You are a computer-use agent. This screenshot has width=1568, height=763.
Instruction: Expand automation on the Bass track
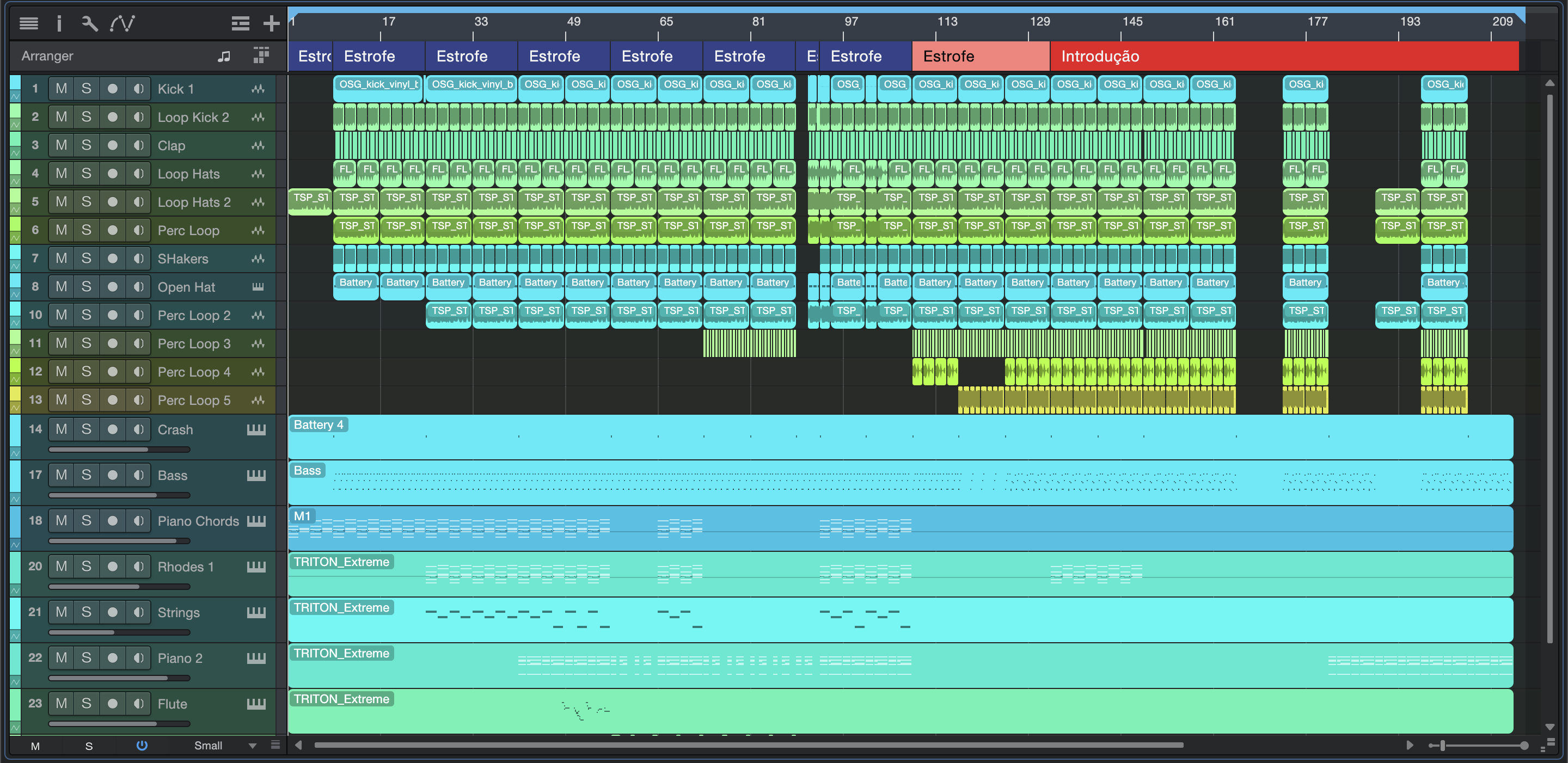click(15, 499)
